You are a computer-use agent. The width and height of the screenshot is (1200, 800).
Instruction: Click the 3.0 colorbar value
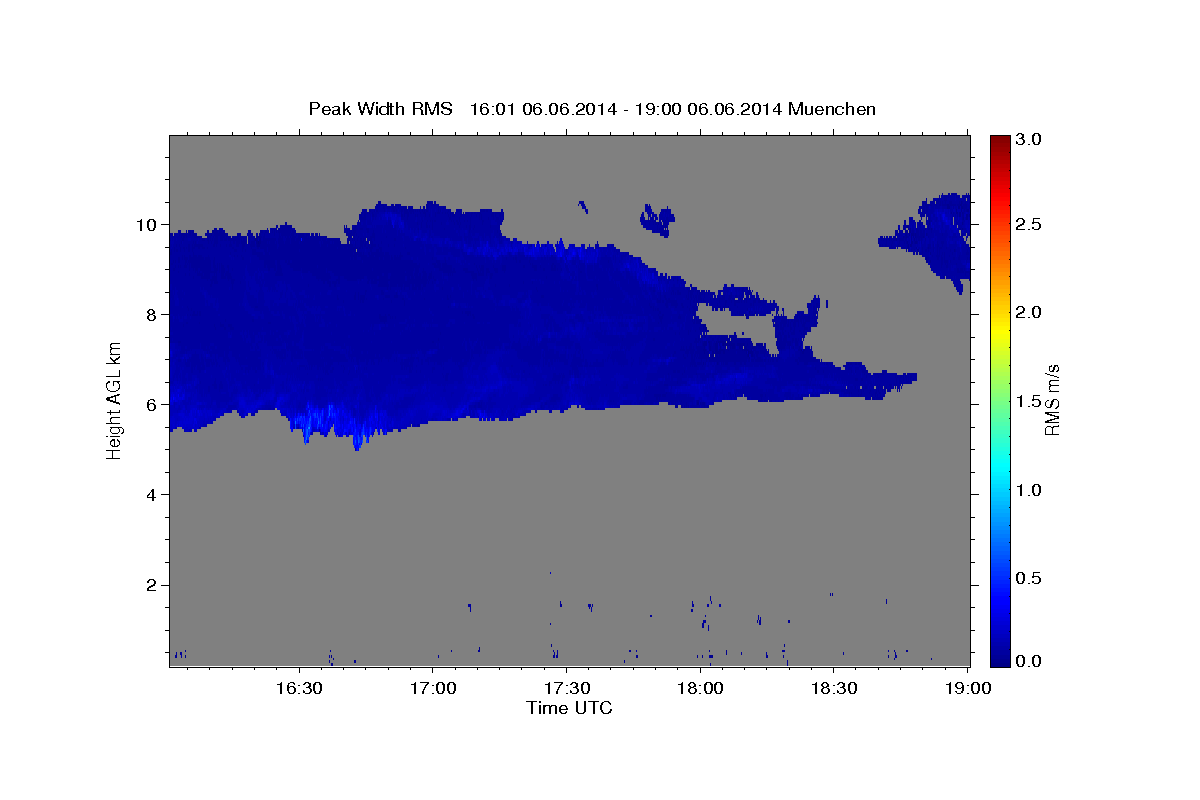pyautogui.click(x=1029, y=139)
